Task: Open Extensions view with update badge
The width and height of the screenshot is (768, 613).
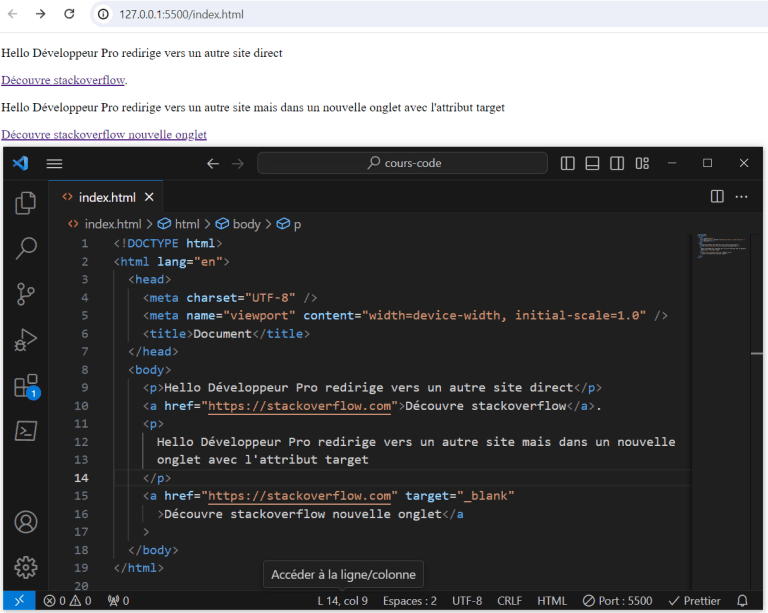Action: [x=27, y=386]
